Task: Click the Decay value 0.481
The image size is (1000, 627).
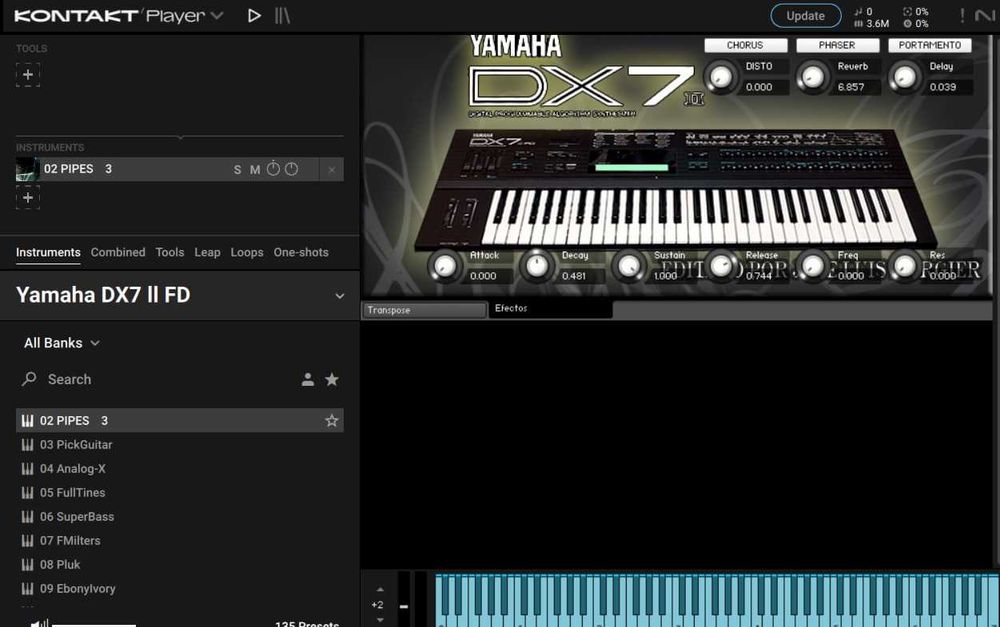Action: (x=574, y=276)
